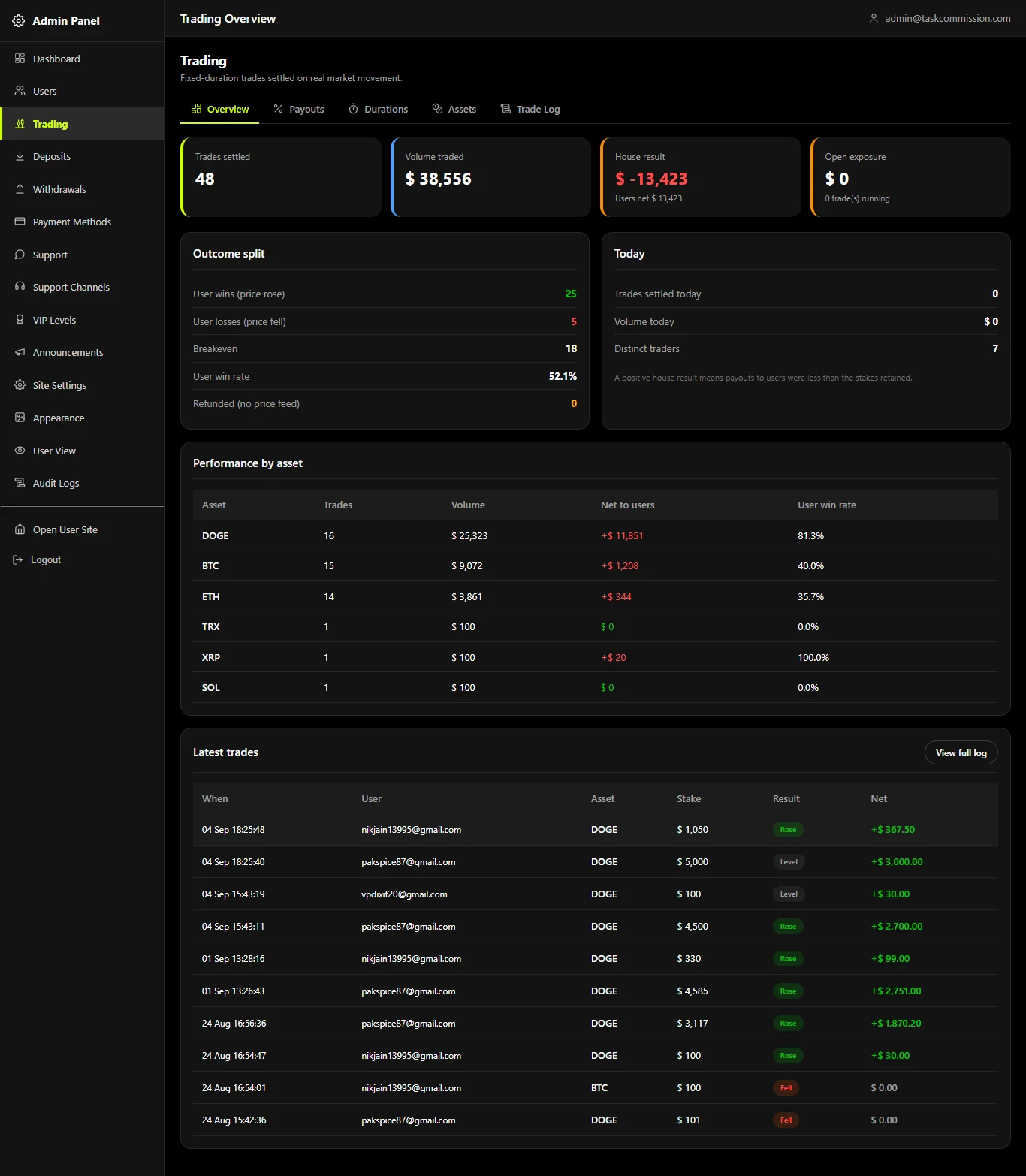Click the Fell badge on 24 Aug 16:54:01 trade
The image size is (1026, 1176).
click(786, 1088)
